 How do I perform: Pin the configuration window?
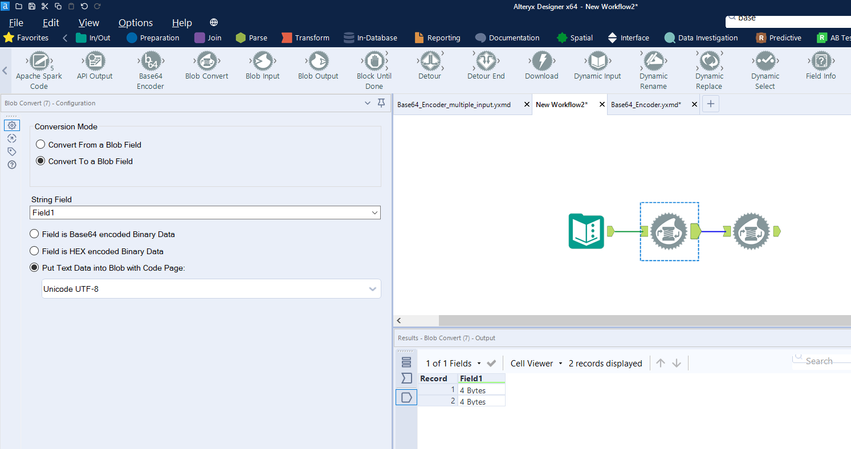click(382, 103)
